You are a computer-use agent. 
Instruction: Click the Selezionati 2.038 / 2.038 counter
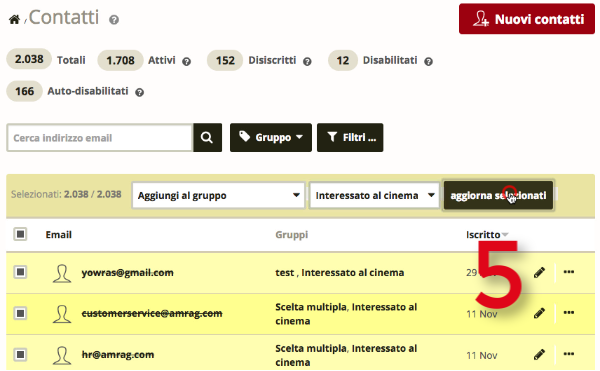66,194
